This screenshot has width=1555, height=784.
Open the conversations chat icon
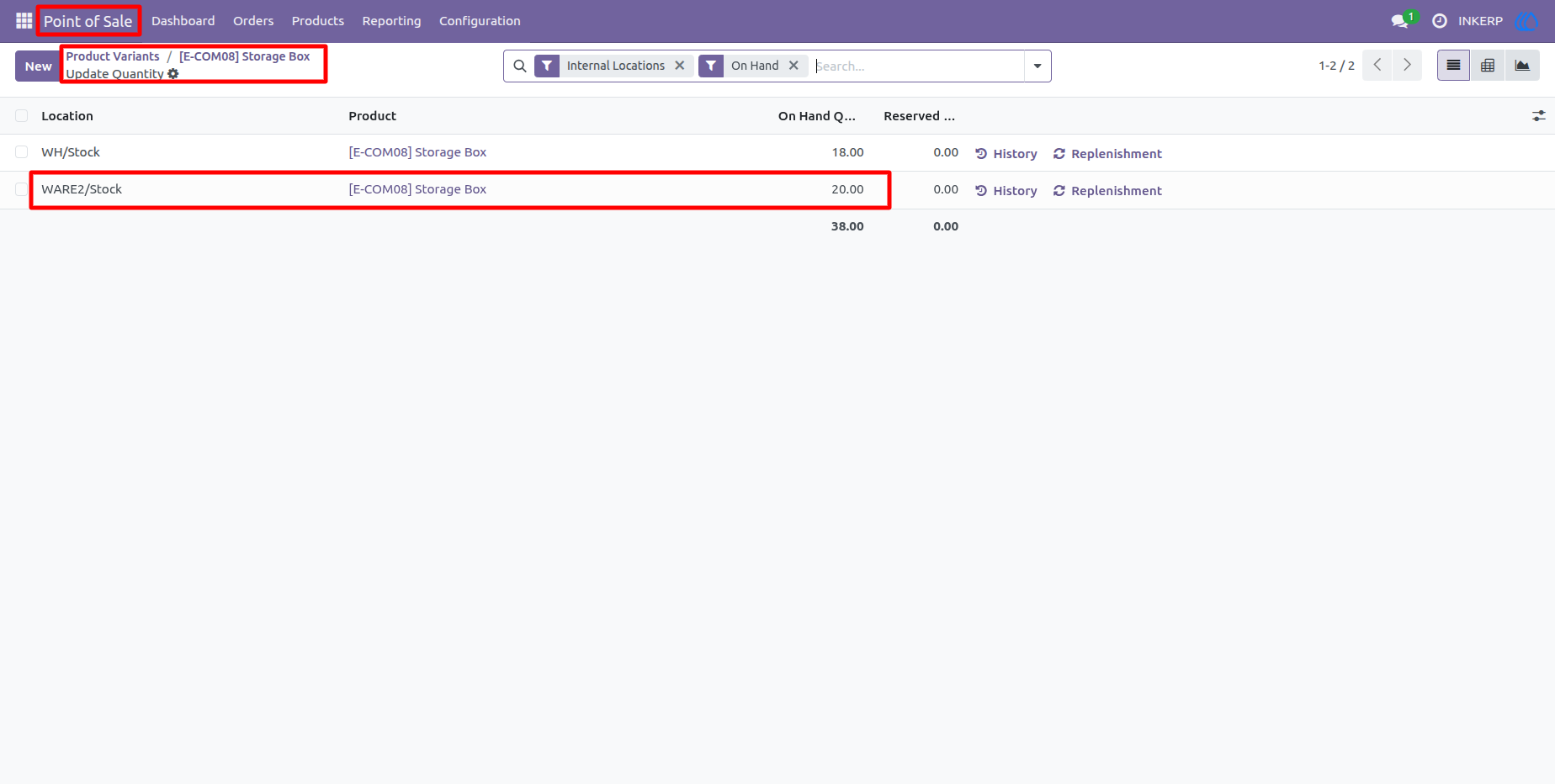tap(1400, 21)
